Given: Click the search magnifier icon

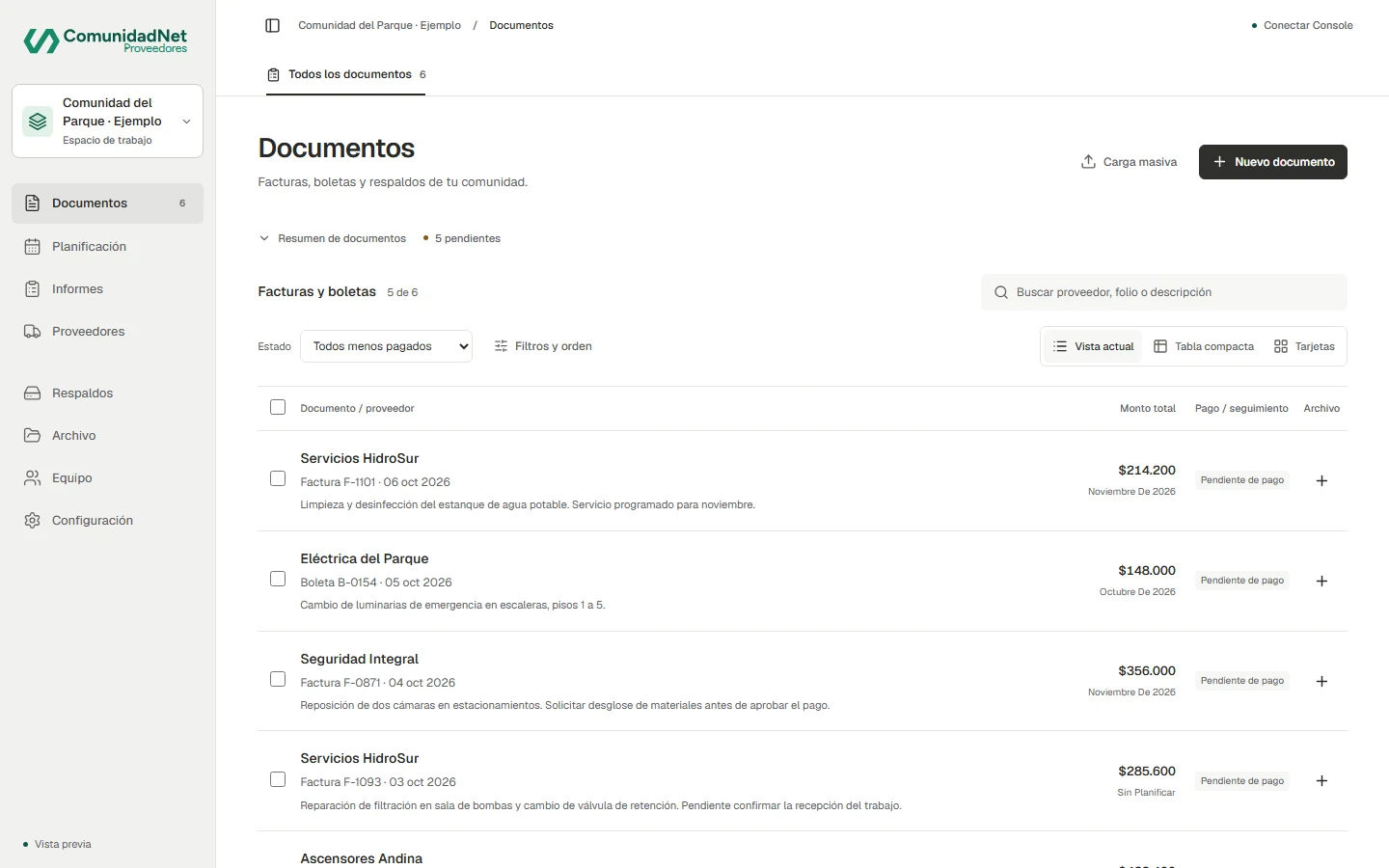Looking at the screenshot, I should tap(1001, 292).
